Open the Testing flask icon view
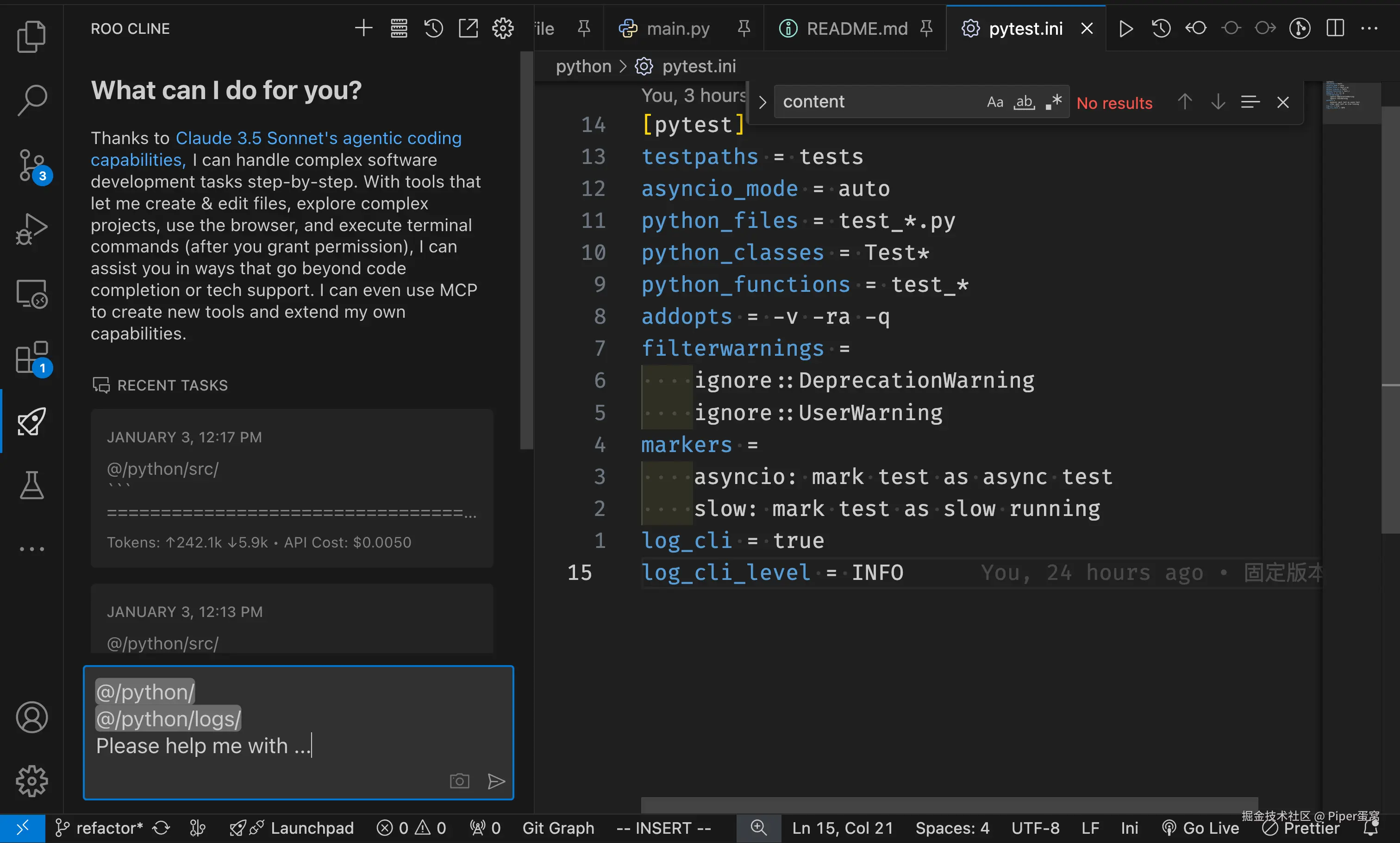Viewport: 1400px width, 843px height. 32,485
